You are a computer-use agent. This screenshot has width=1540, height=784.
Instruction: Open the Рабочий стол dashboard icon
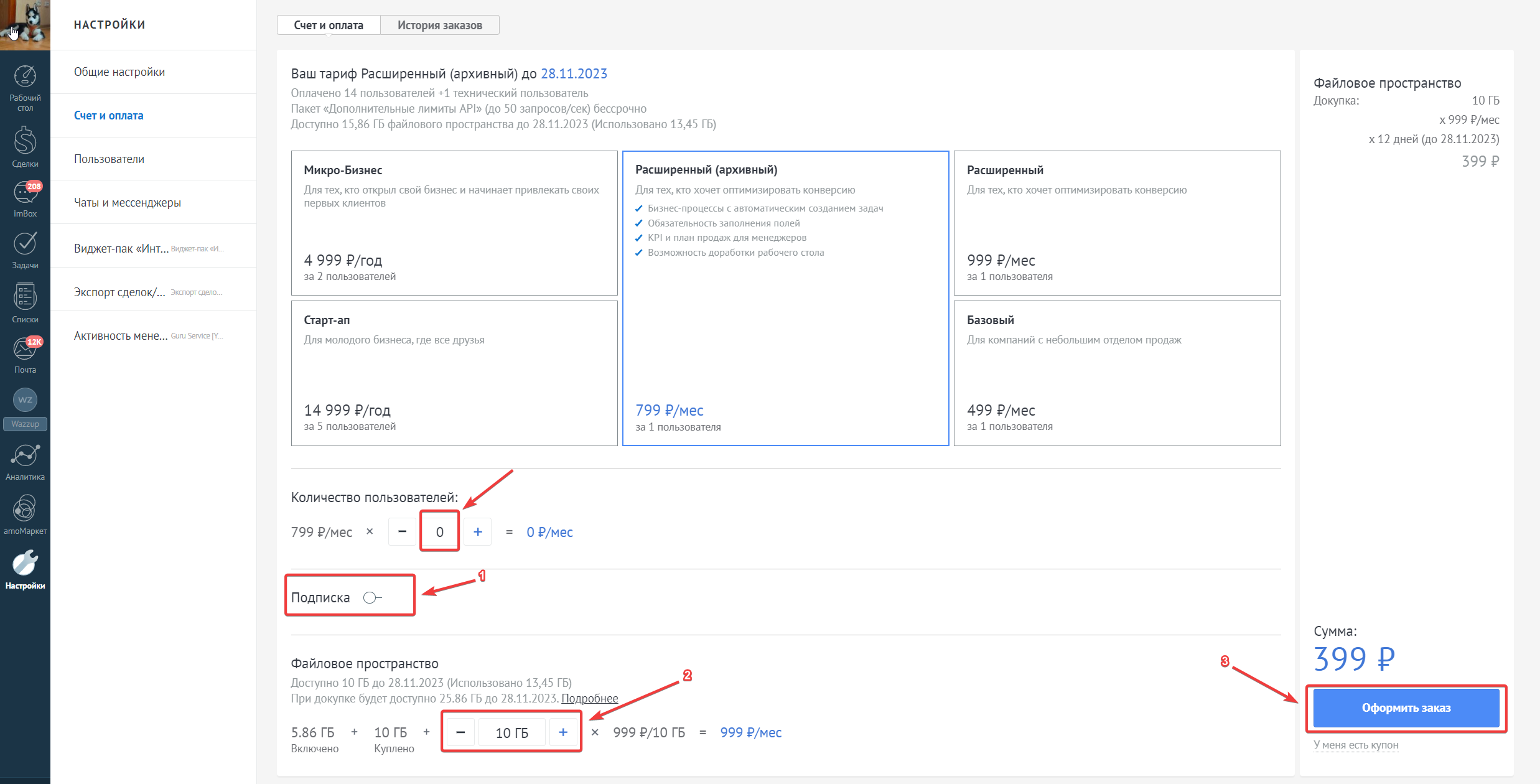pyautogui.click(x=25, y=88)
